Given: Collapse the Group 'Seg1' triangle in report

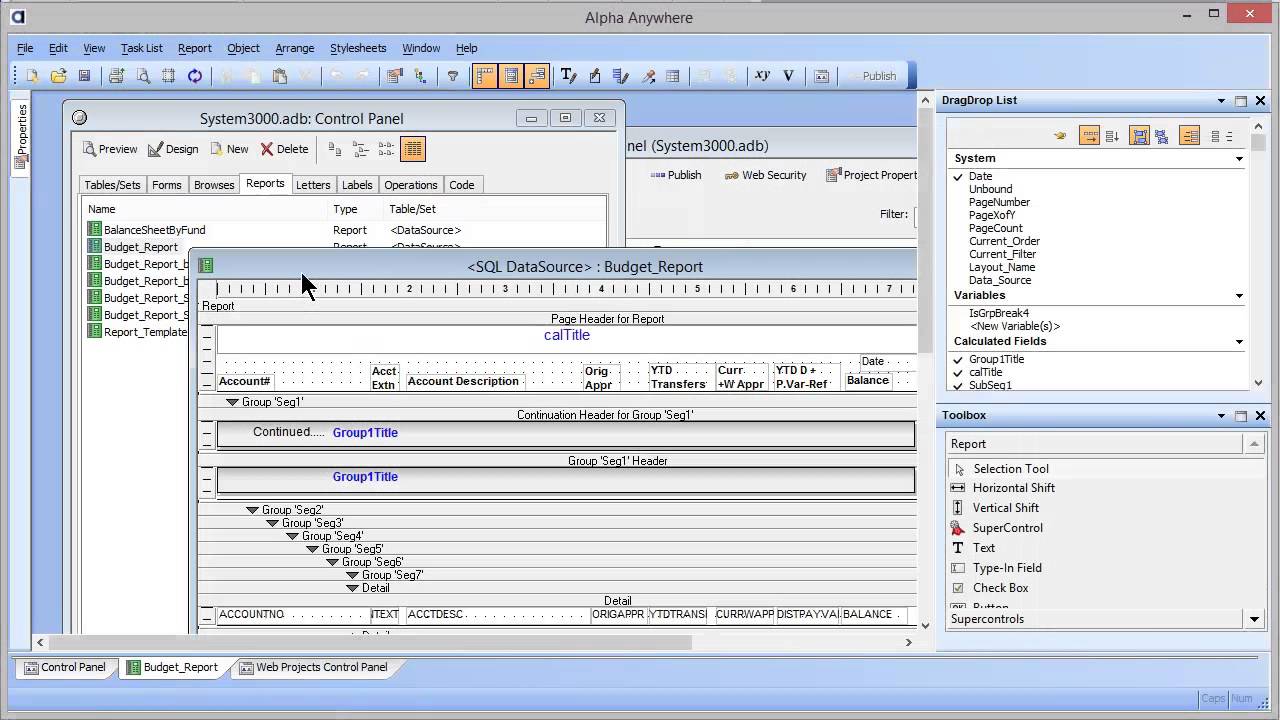Looking at the screenshot, I should 232,402.
